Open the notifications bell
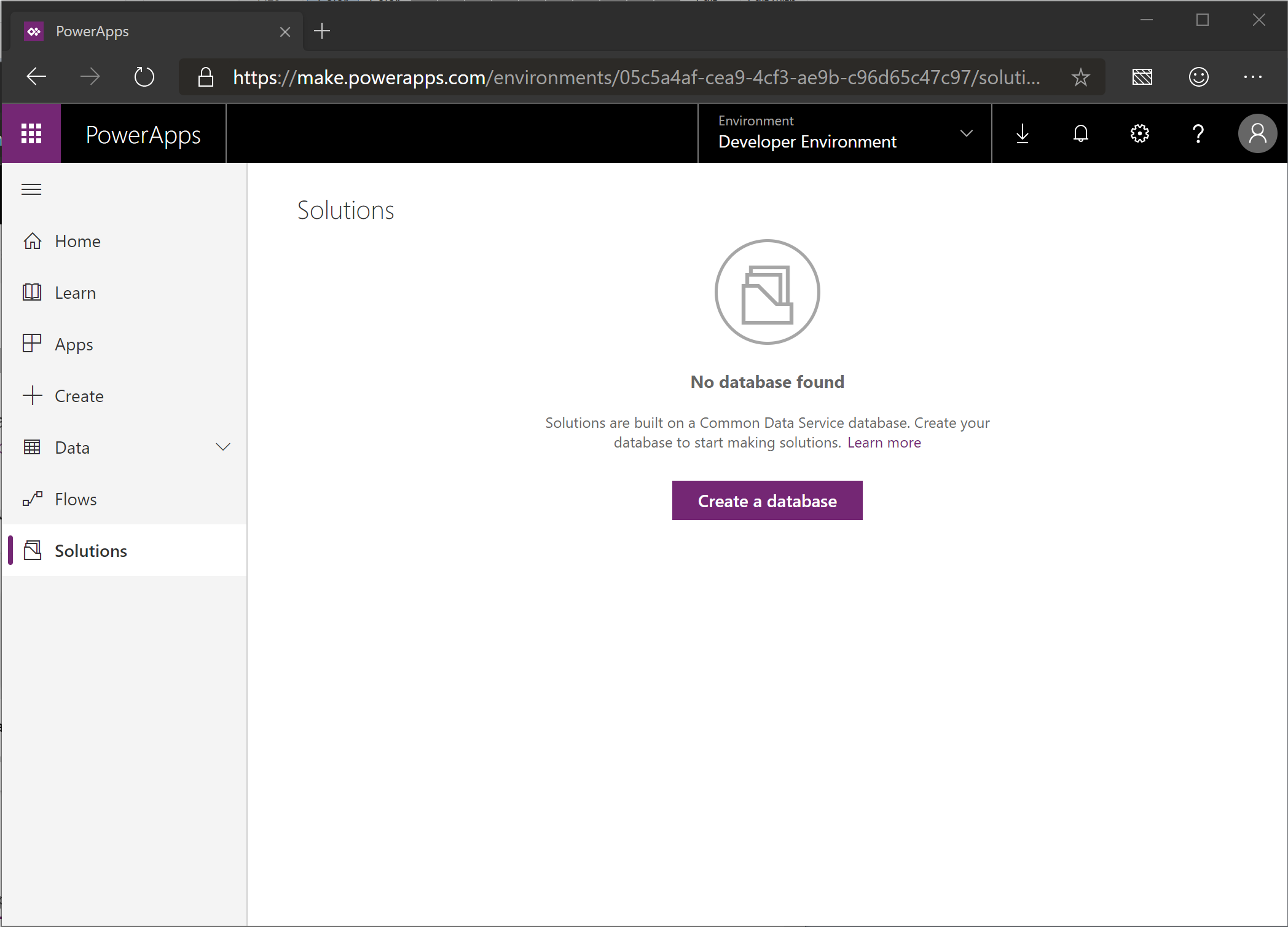Image resolution: width=1288 pixels, height=927 pixels. [1080, 133]
